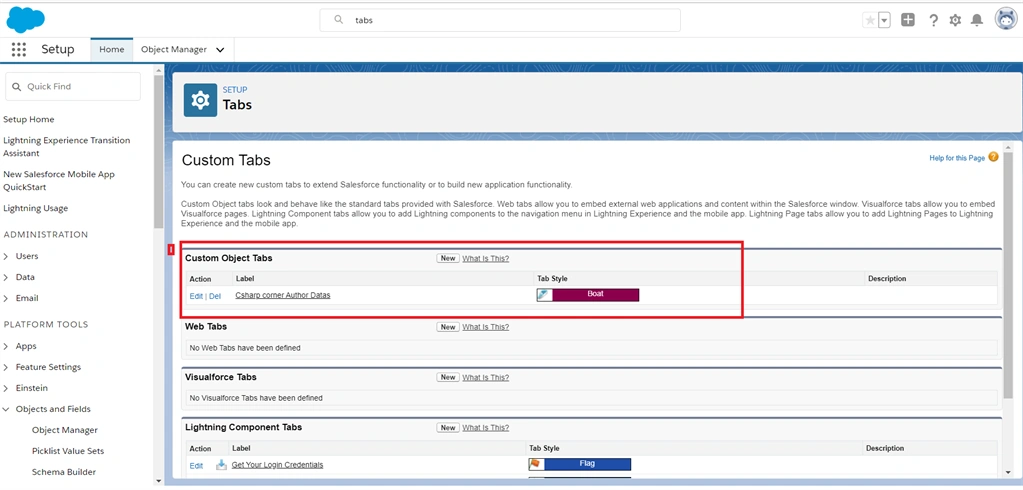Open the Object Manager tab dropdown chevron
Image resolution: width=1023 pixels, height=490 pixels.
(220, 50)
